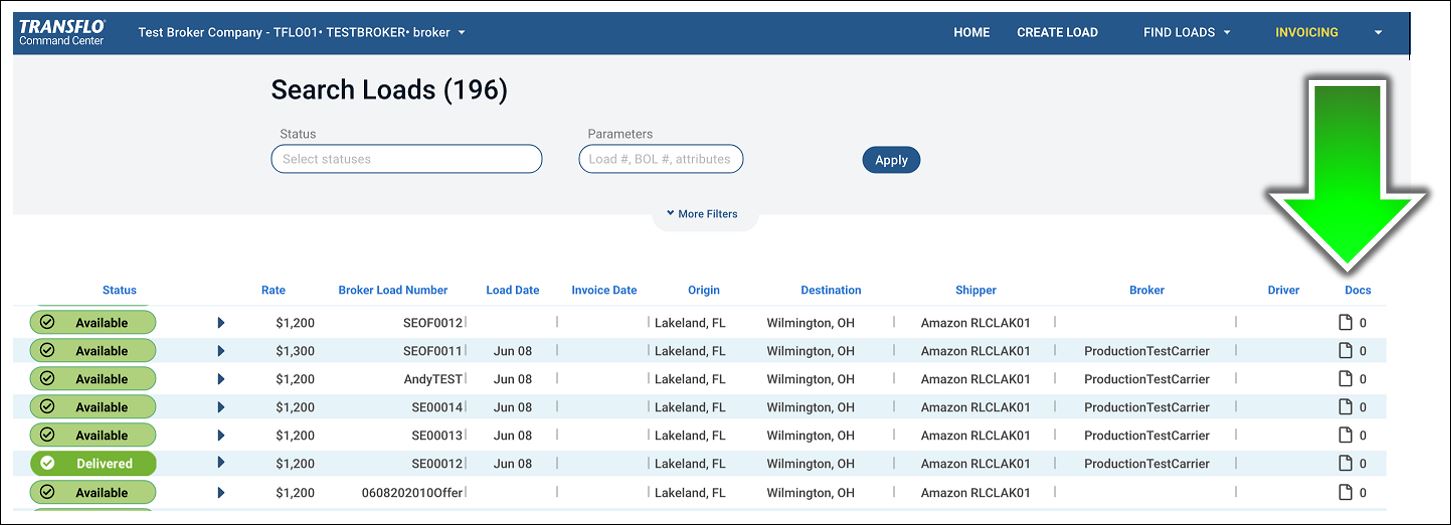Viewport: 1451px width, 525px height.
Task: View the docs icon for load SE00013
Action: pos(1345,435)
